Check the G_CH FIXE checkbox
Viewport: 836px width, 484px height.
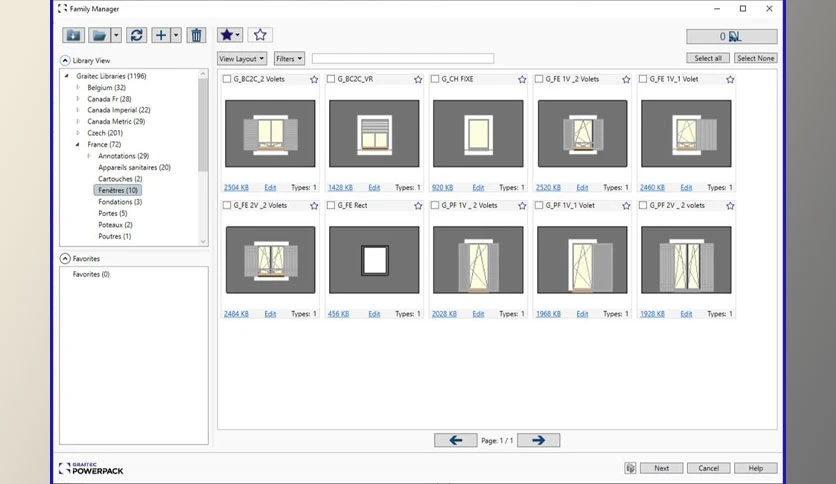pos(435,79)
